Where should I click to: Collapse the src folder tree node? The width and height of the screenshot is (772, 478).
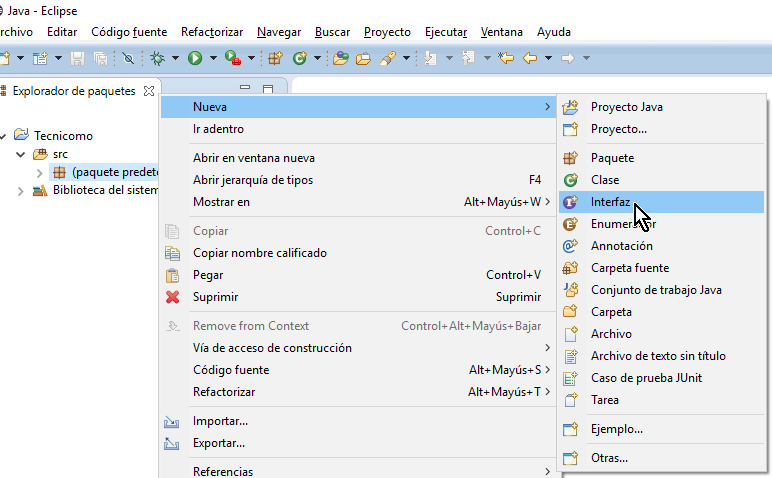pos(21,155)
